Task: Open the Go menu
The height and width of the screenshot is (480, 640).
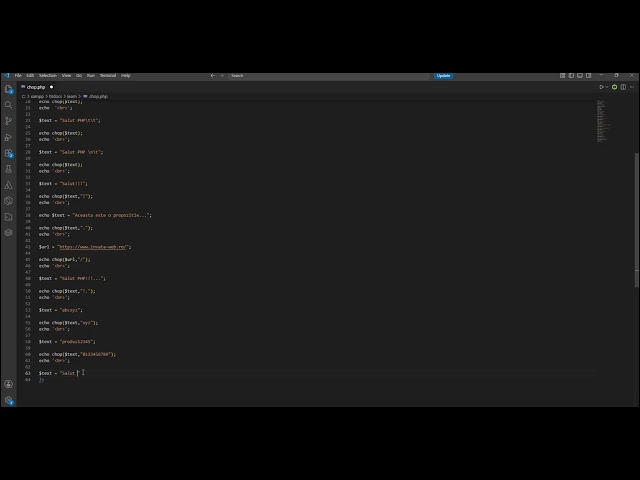Action: tap(79, 76)
